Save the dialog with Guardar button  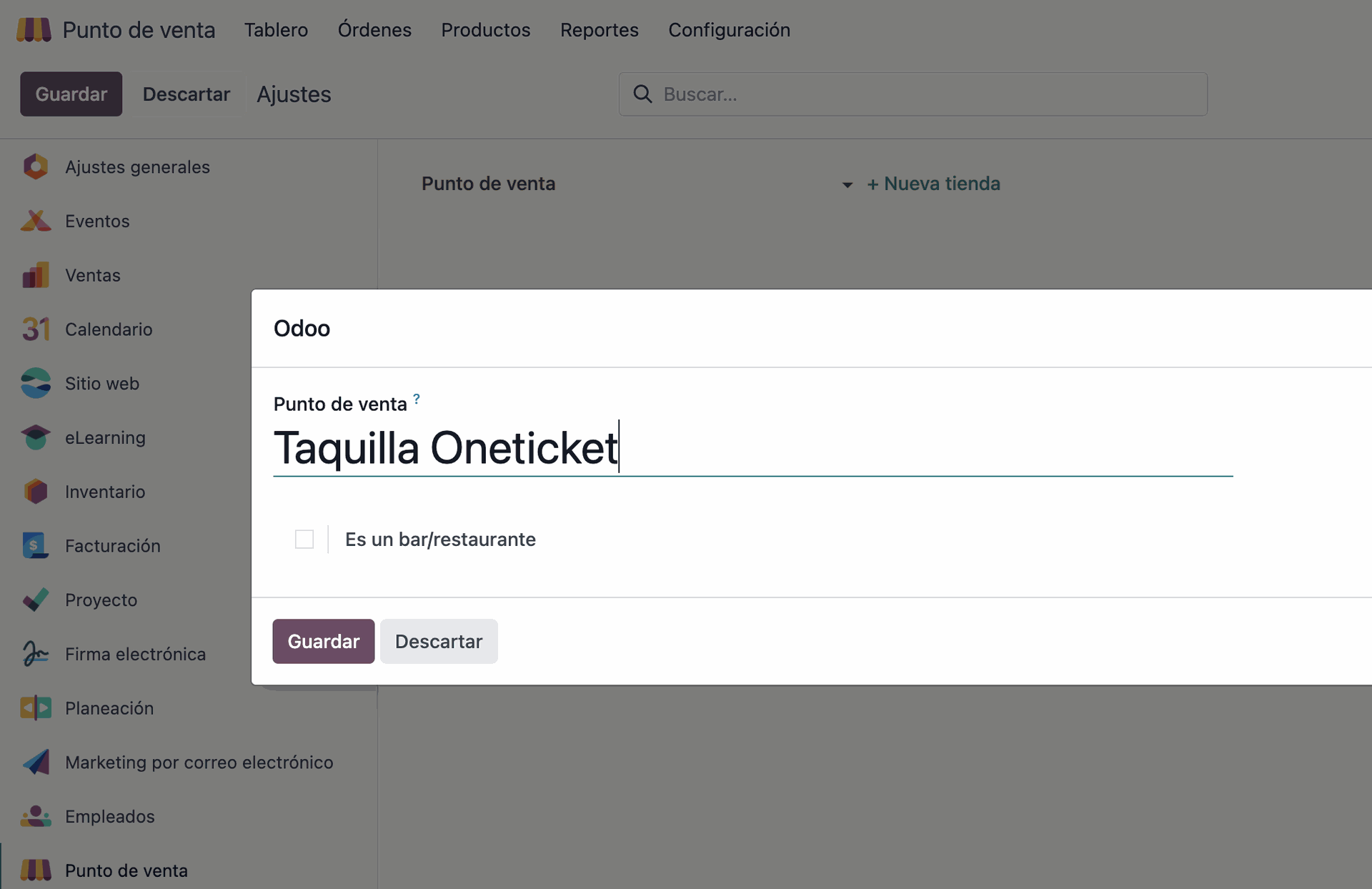click(323, 641)
